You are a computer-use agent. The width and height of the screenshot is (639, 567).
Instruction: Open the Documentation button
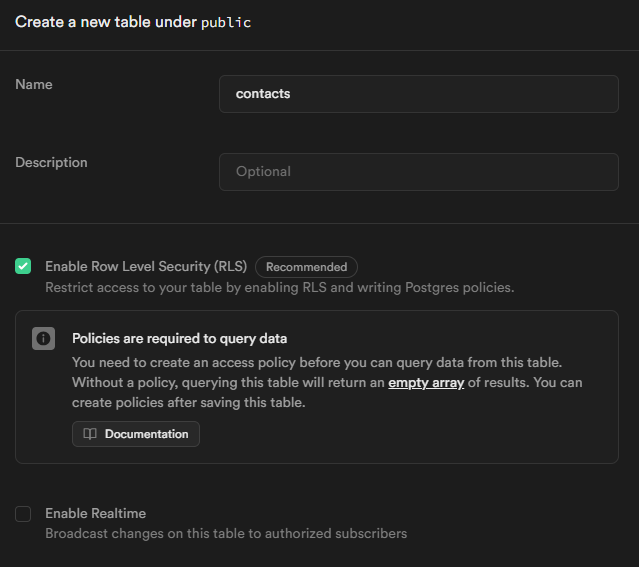[136, 434]
